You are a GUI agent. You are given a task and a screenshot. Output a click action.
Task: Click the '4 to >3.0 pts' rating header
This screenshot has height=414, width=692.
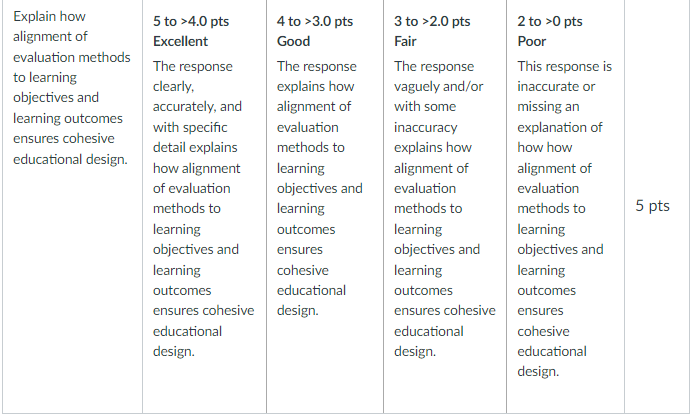(x=315, y=21)
